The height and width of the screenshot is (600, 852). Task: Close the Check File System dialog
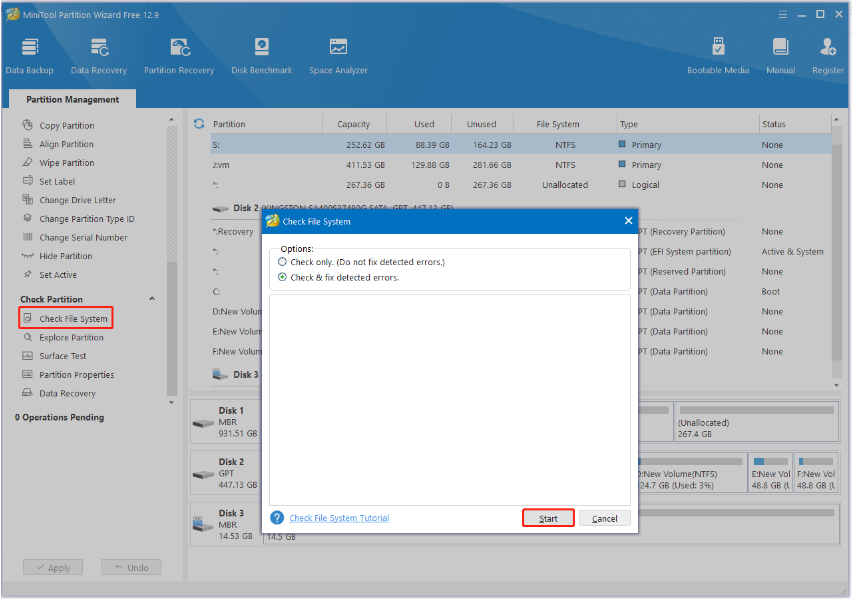point(628,221)
